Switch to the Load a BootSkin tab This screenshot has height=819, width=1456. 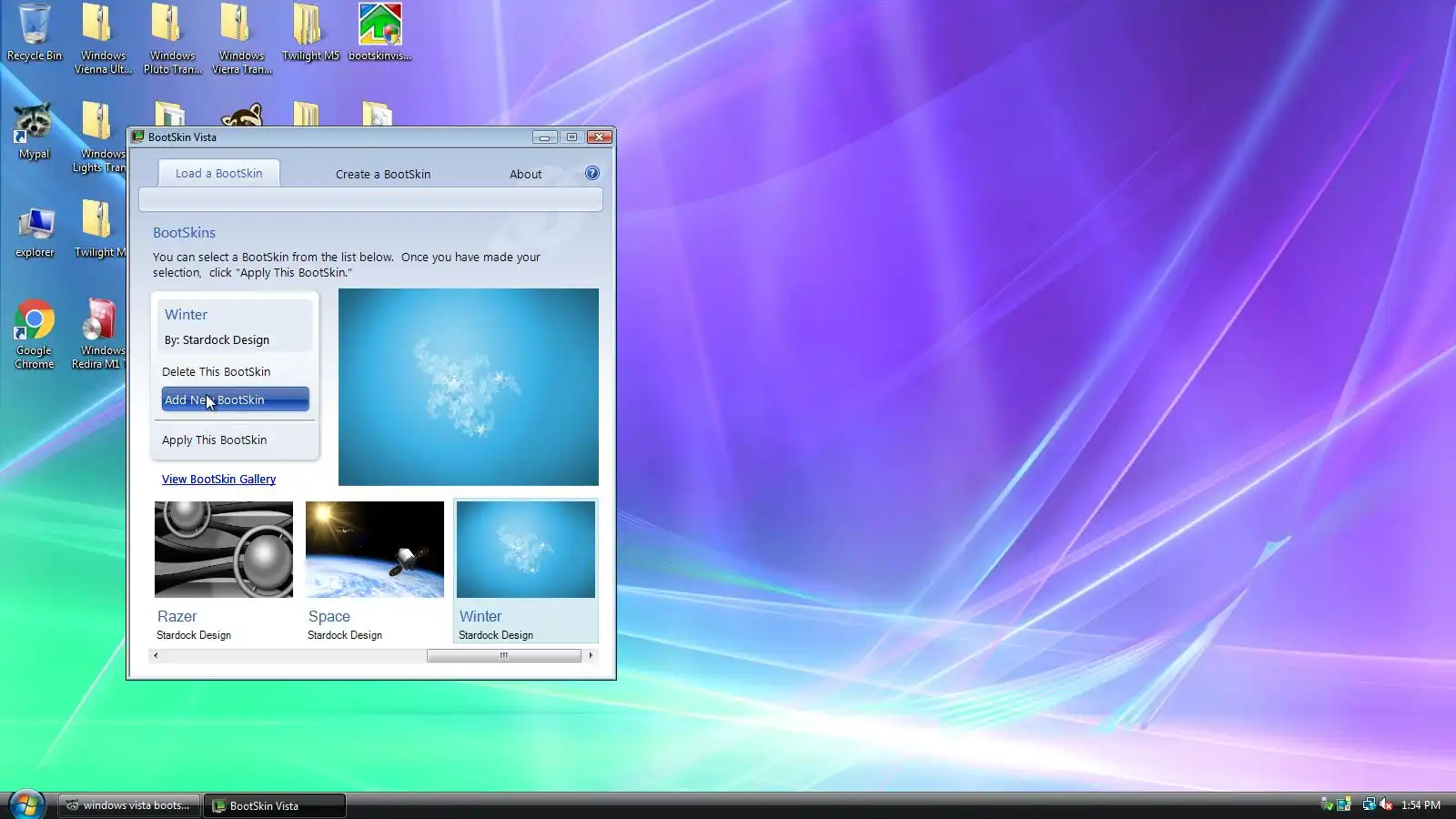pyautogui.click(x=218, y=173)
